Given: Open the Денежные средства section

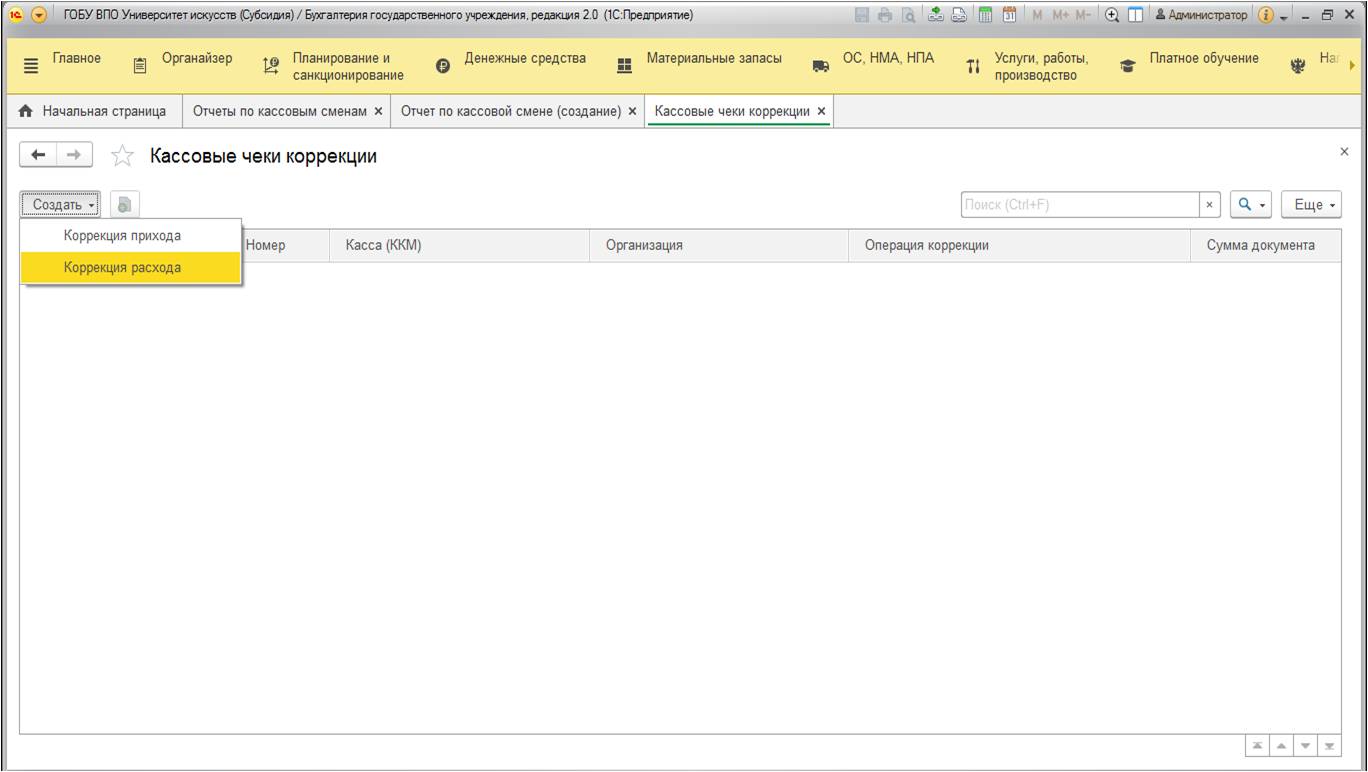Looking at the screenshot, I should click(x=524, y=59).
